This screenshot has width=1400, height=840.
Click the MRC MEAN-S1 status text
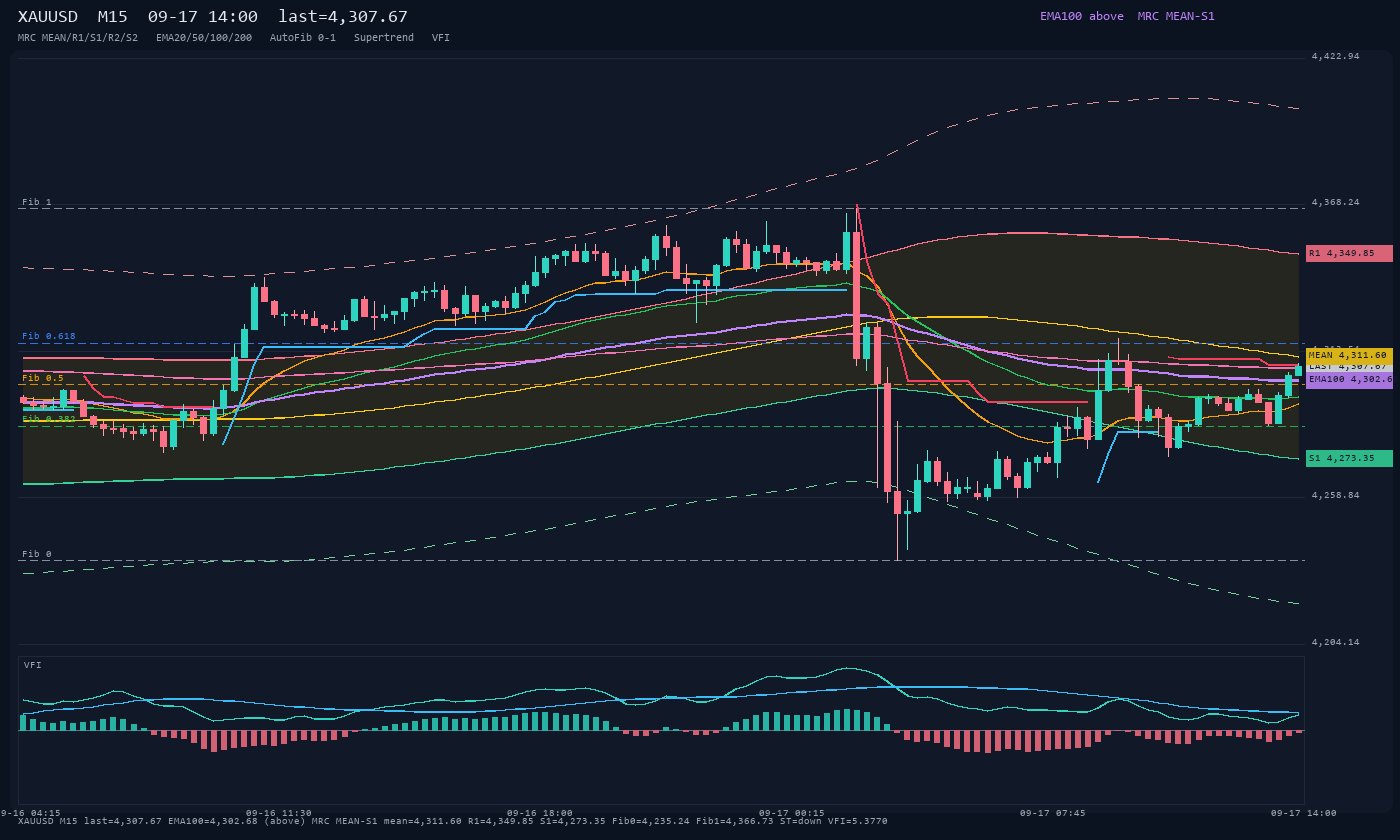coord(1176,16)
